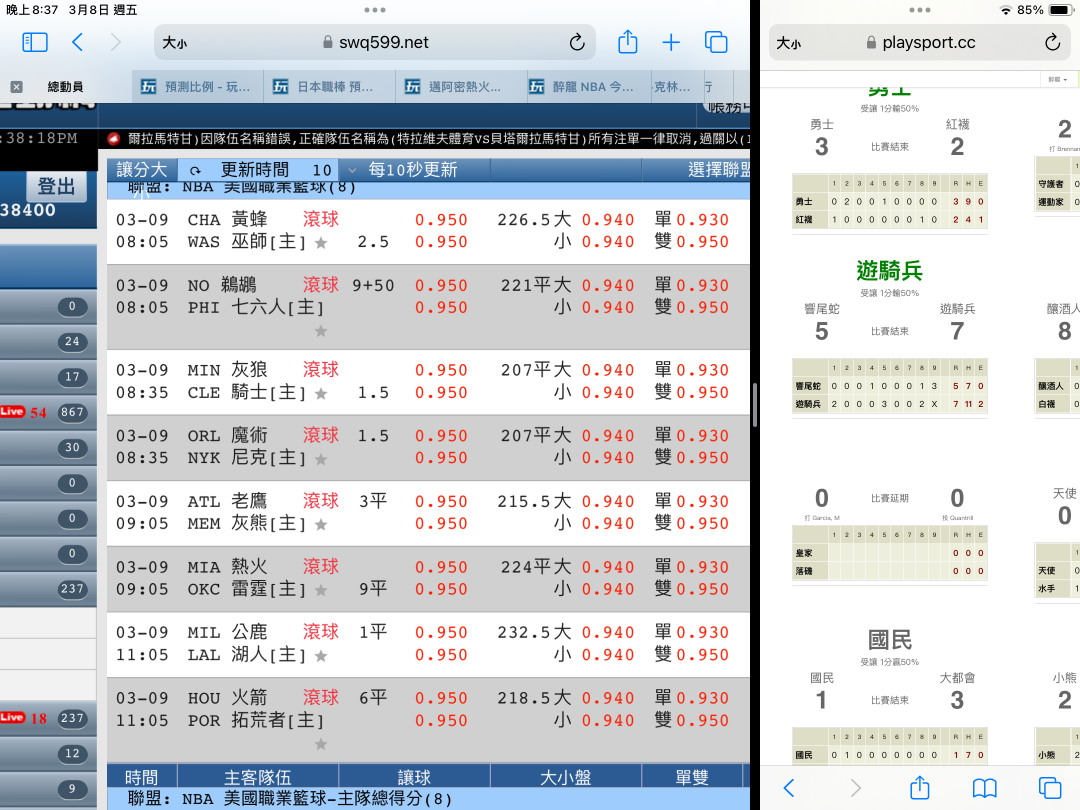This screenshot has height=810, width=1080.
Task: Favorite star for 鵜鶘 vs 七六人 game
Action: (321, 331)
